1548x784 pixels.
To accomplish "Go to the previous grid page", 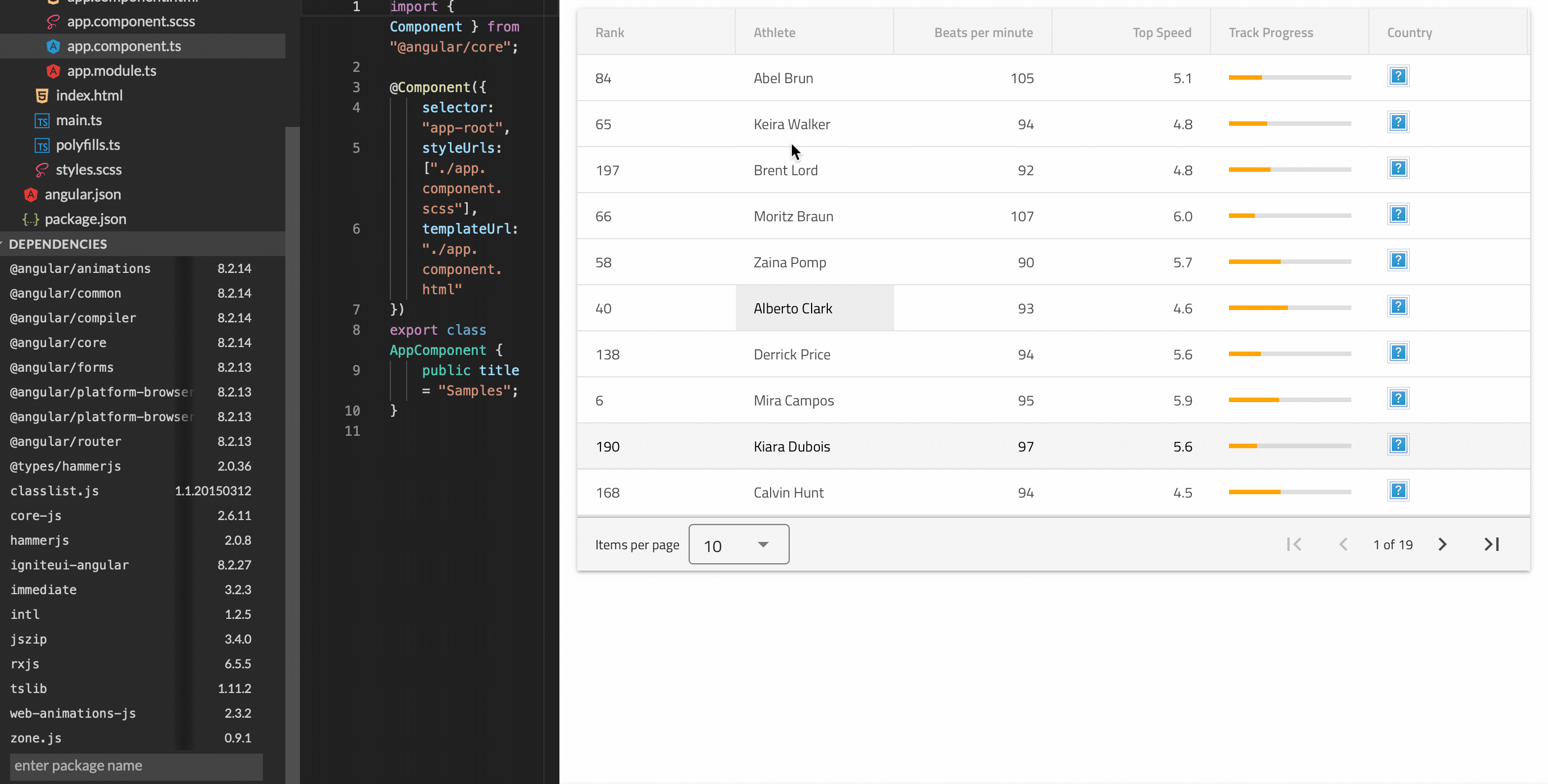I will pos(1343,544).
